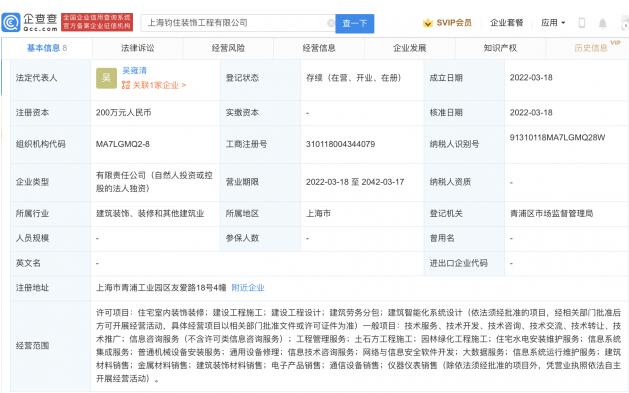Viewport: 629px width, 393px height.
Task: Click the business scope paragraph text
Action: 358,345
